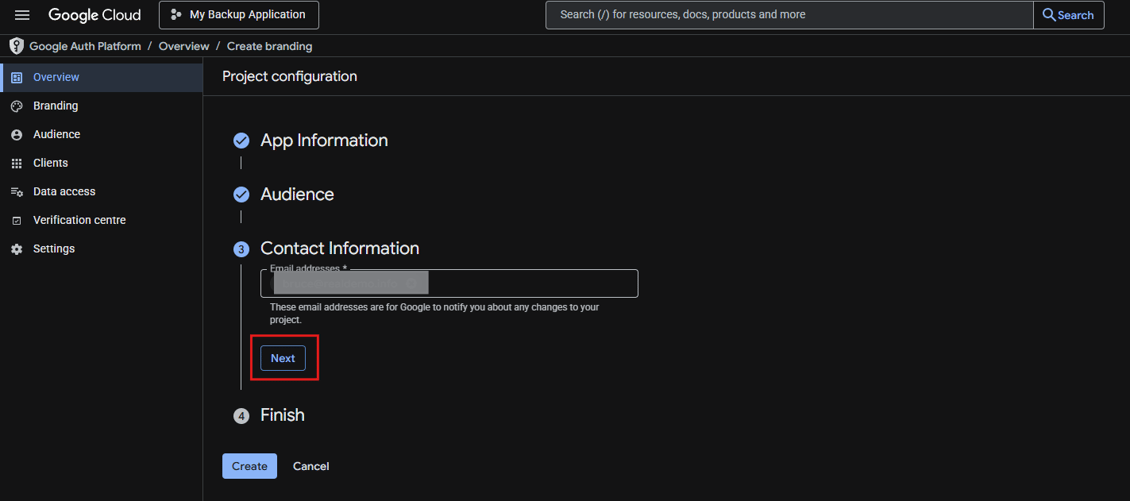Click the Audience person icon
Screen dimensions: 1130x501
[x=17, y=135]
